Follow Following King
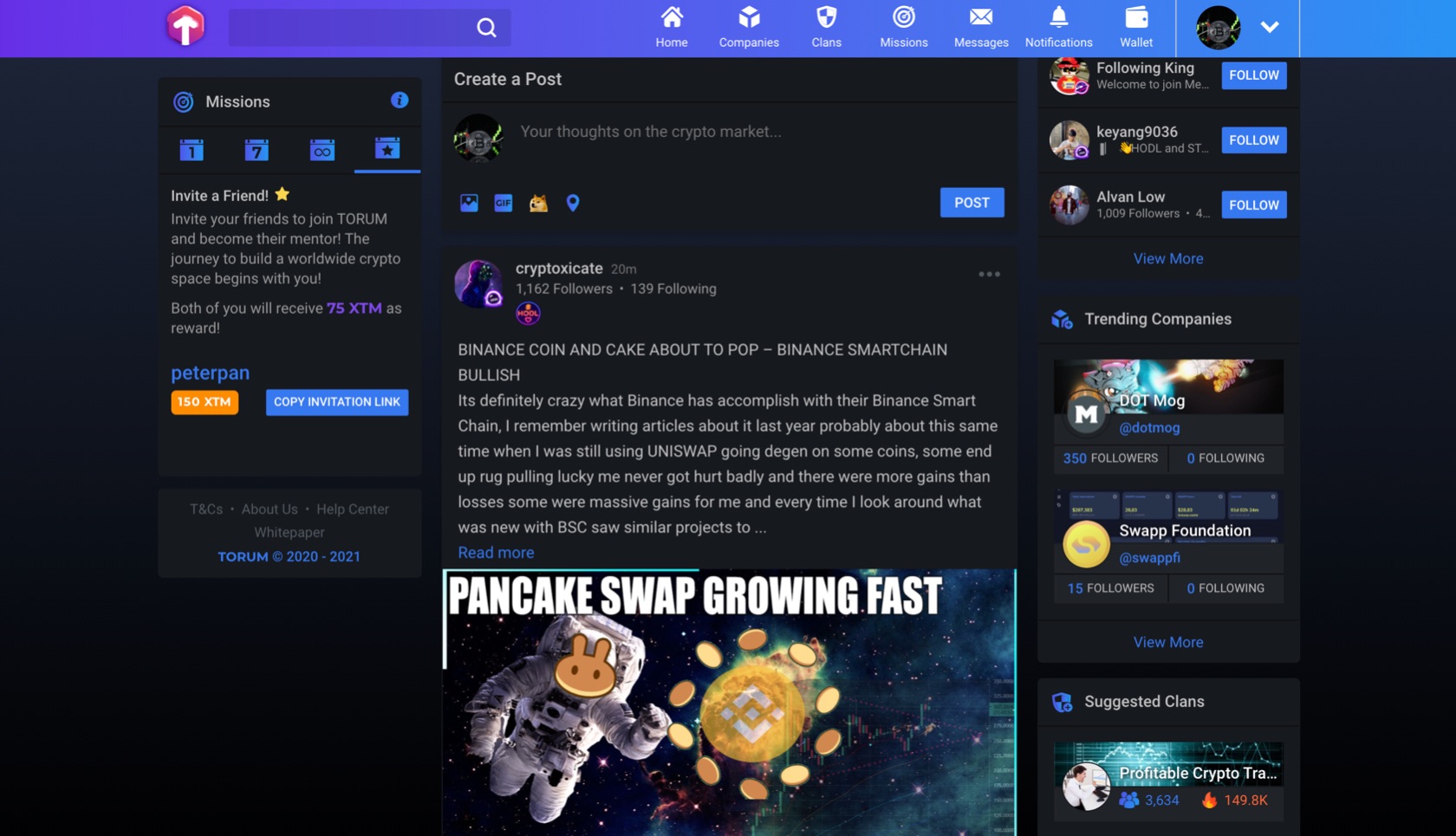Viewport: 1456px width, 836px height. [x=1254, y=75]
